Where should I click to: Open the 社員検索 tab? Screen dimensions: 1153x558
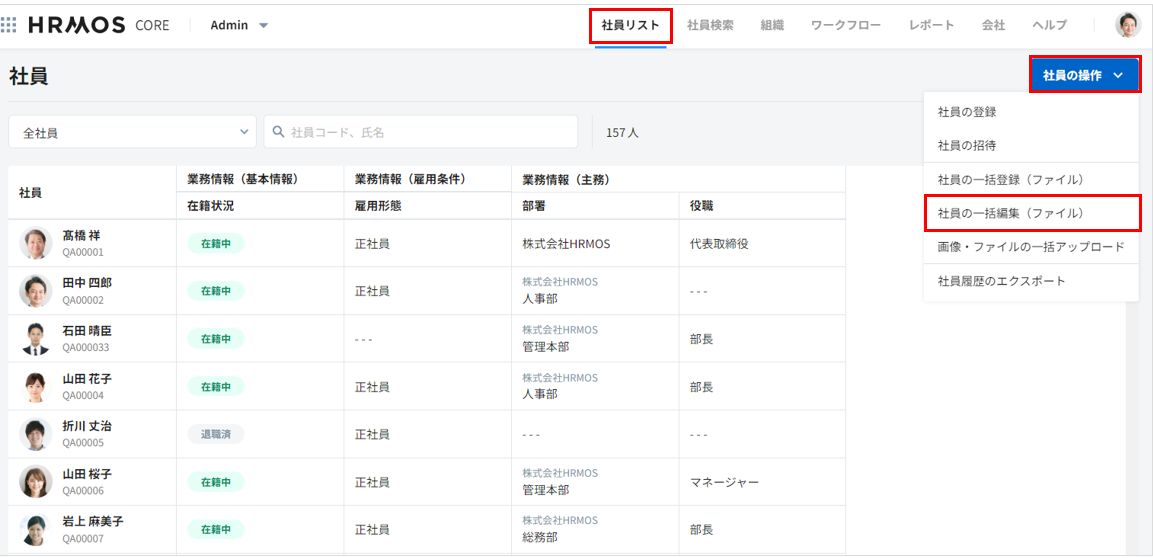click(x=710, y=25)
